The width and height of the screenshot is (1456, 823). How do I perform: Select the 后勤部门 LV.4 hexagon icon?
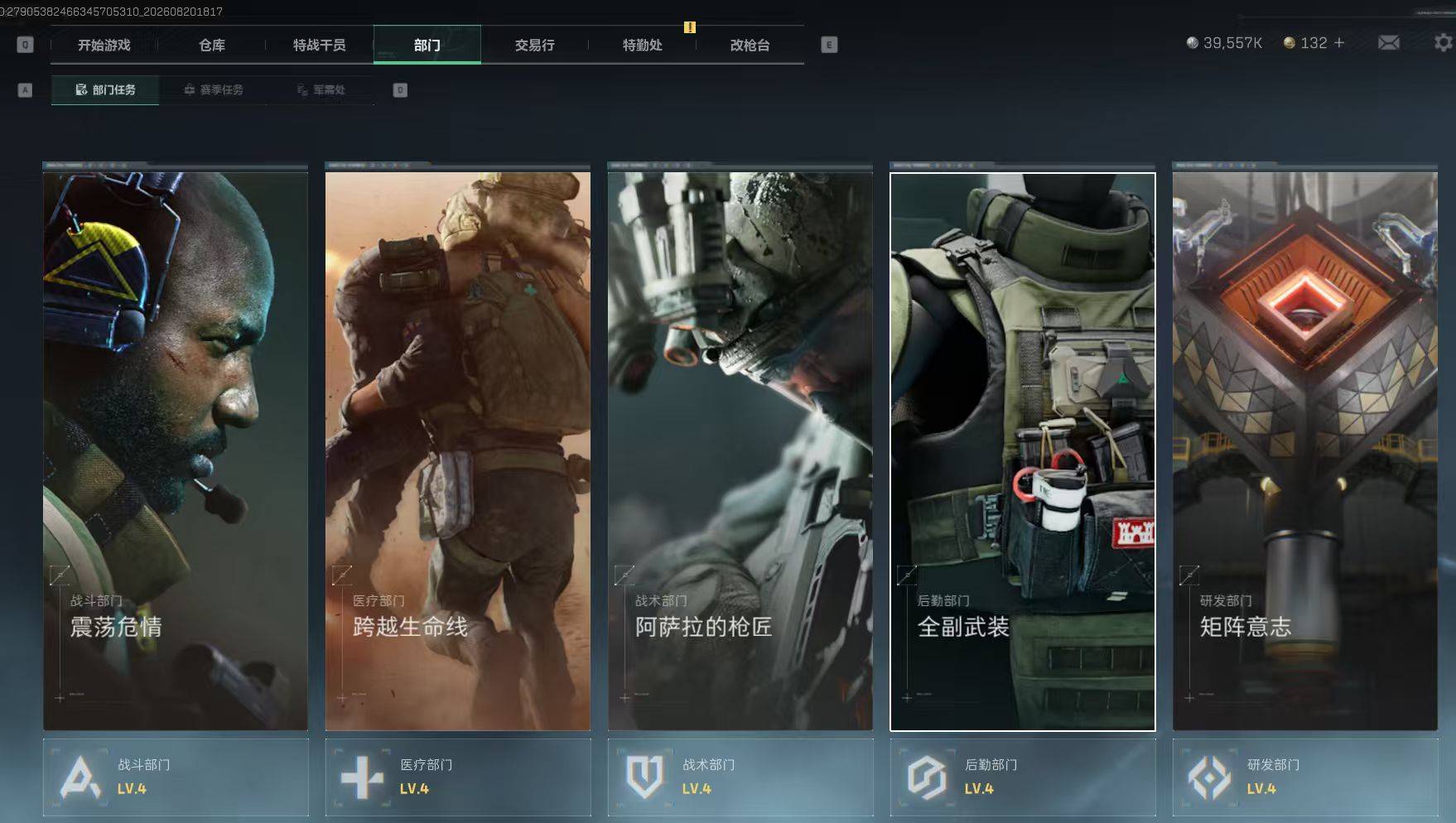coord(927,777)
